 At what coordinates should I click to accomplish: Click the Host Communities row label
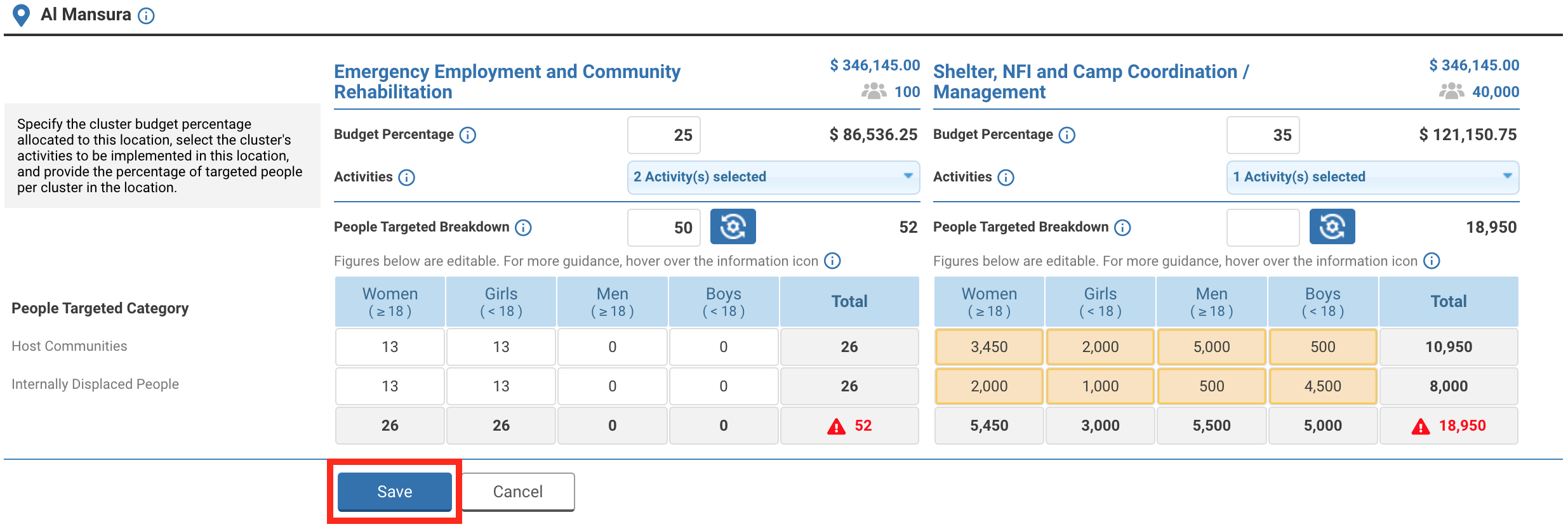[x=69, y=346]
